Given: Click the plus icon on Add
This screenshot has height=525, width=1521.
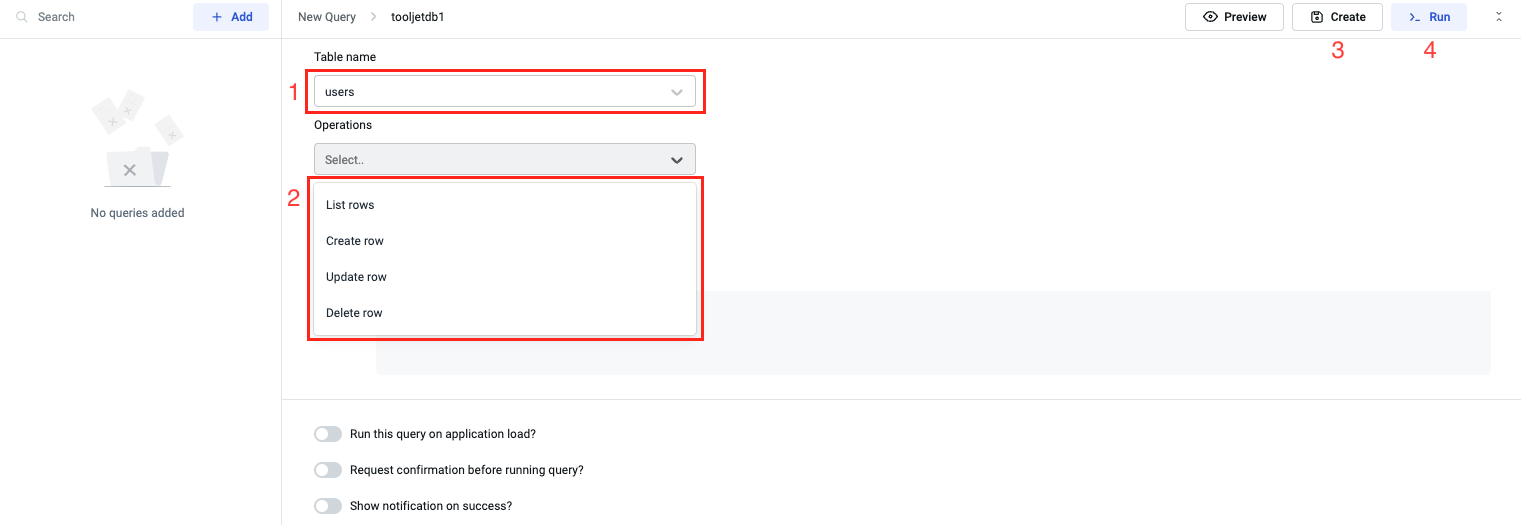Looking at the screenshot, I should (x=217, y=17).
